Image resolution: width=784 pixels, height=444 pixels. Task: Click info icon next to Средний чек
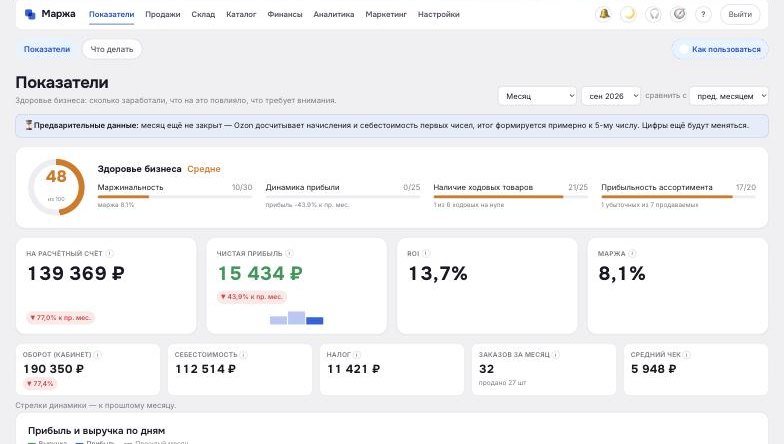[x=687, y=354]
